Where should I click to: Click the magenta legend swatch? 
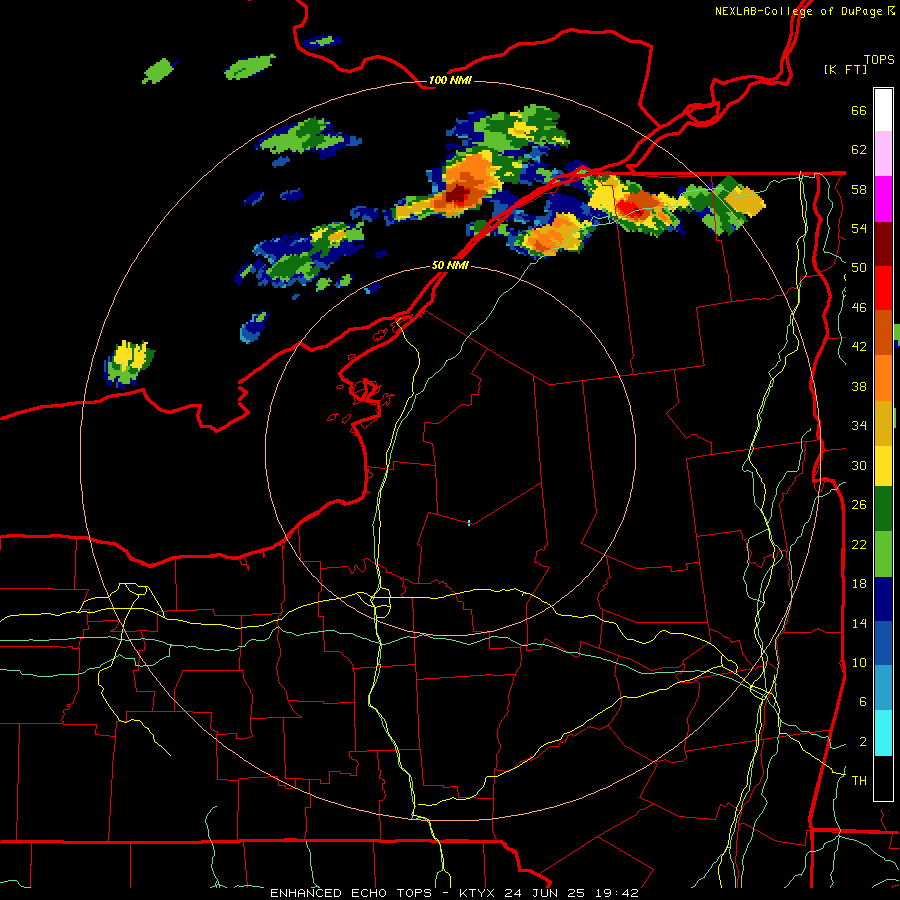pyautogui.click(x=883, y=199)
